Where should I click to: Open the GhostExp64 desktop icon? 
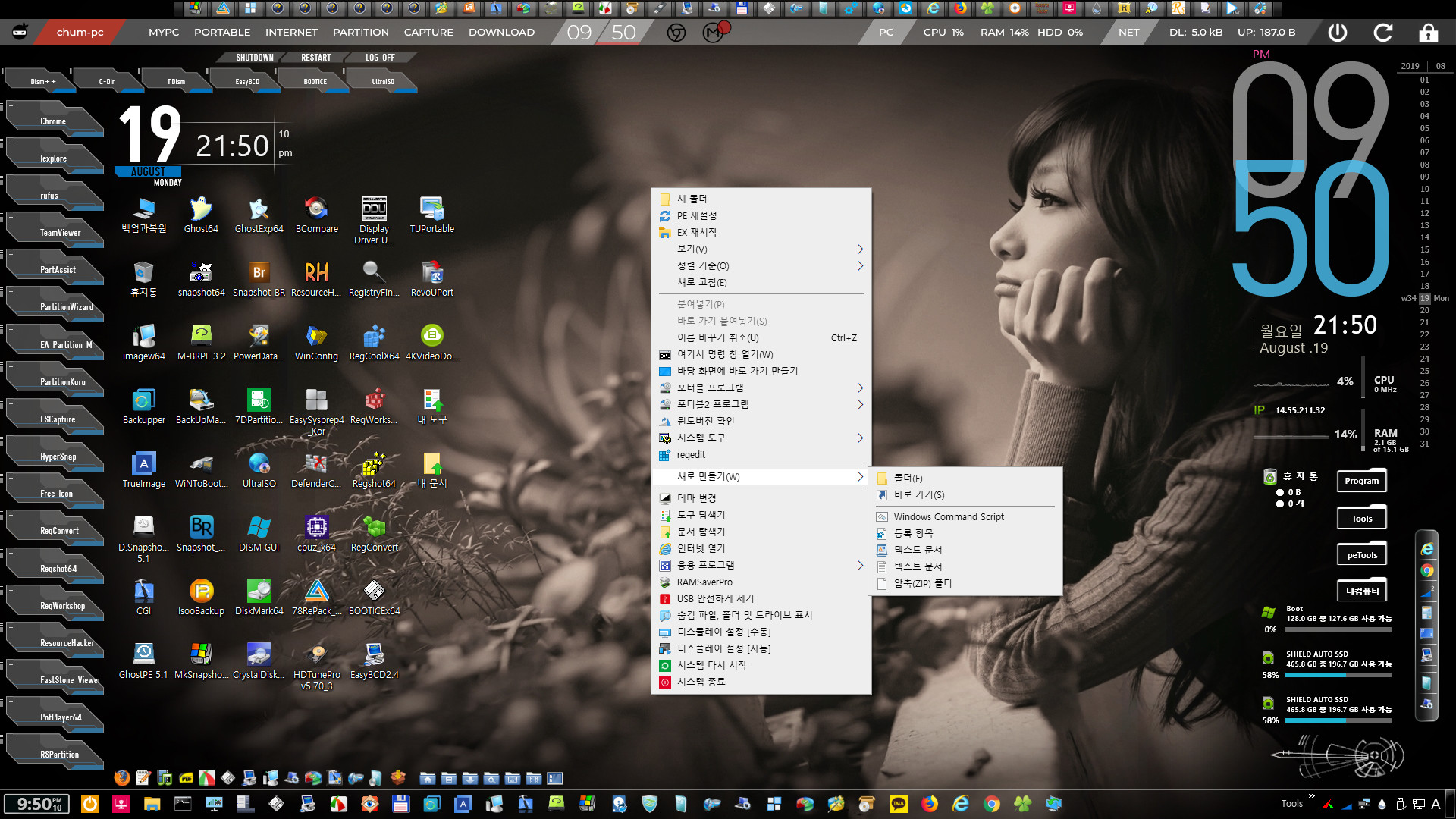259,215
